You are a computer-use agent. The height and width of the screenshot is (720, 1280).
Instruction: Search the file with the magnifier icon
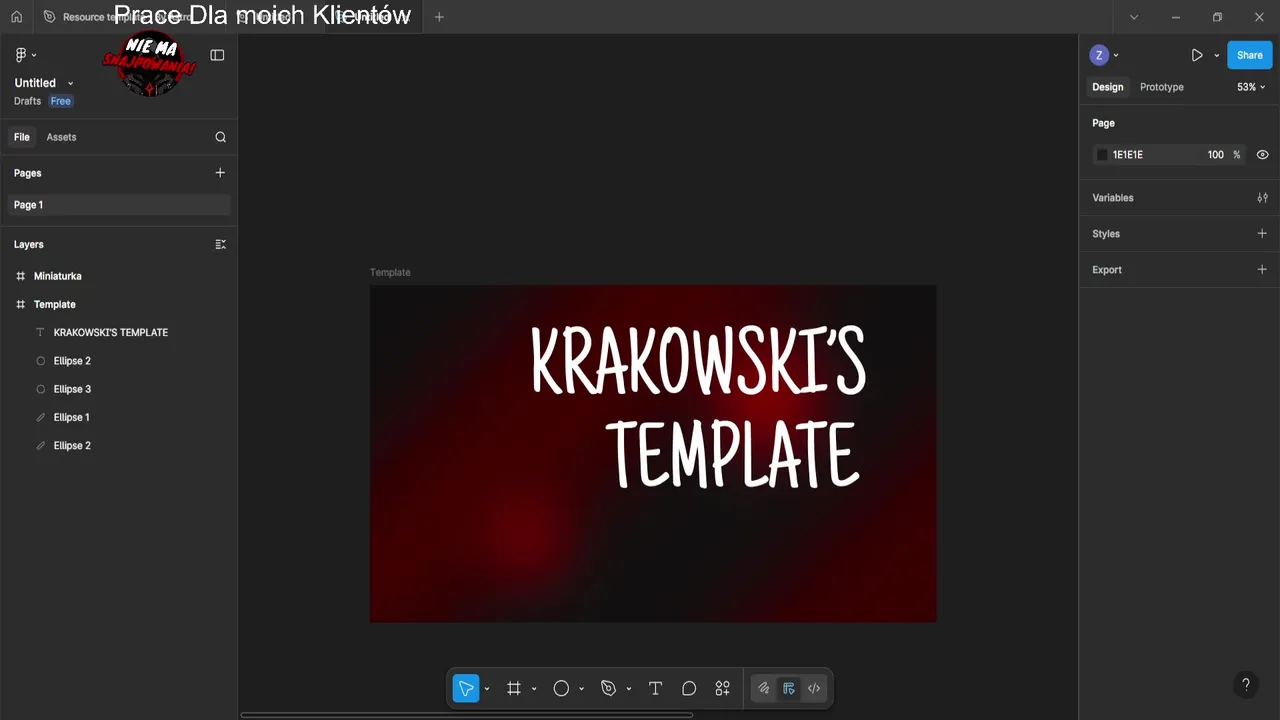click(220, 137)
